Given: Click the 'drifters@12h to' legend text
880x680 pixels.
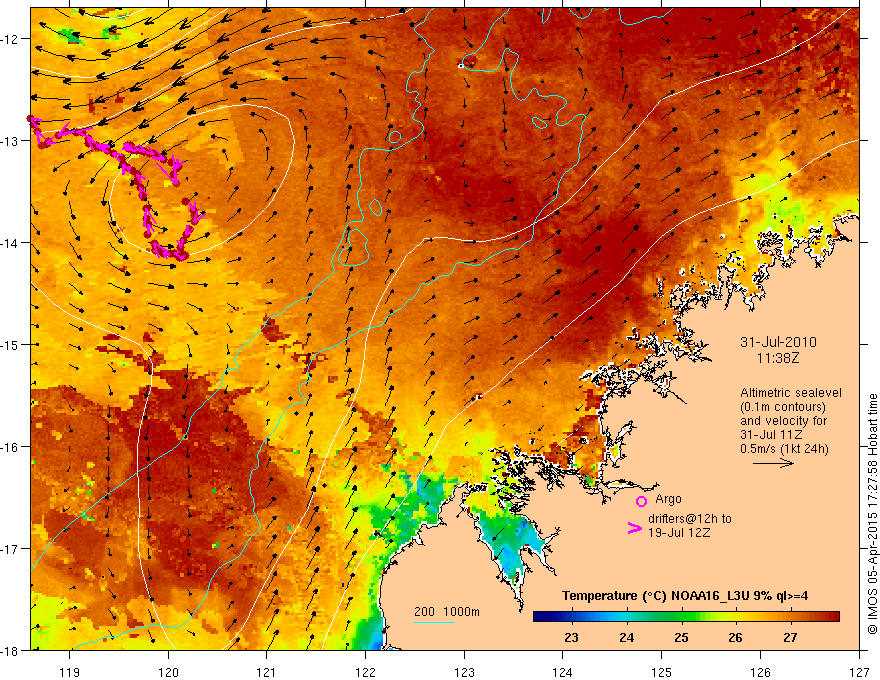Looking at the screenshot, I should tap(690, 519).
